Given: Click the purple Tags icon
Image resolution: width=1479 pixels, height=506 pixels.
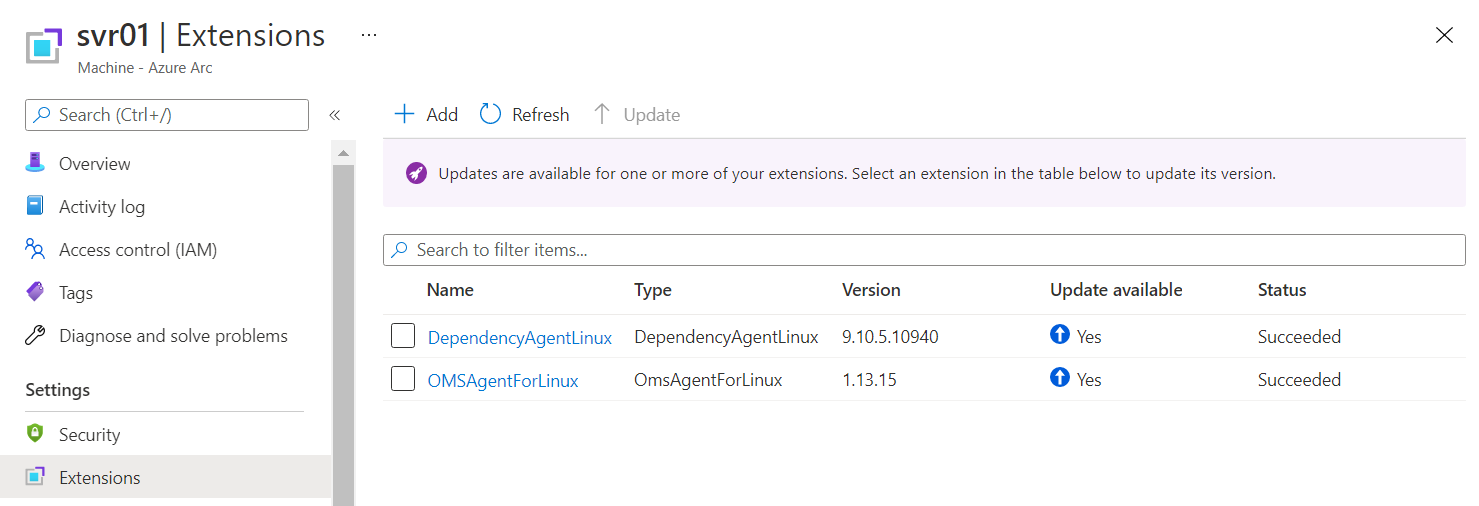Looking at the screenshot, I should (35, 292).
